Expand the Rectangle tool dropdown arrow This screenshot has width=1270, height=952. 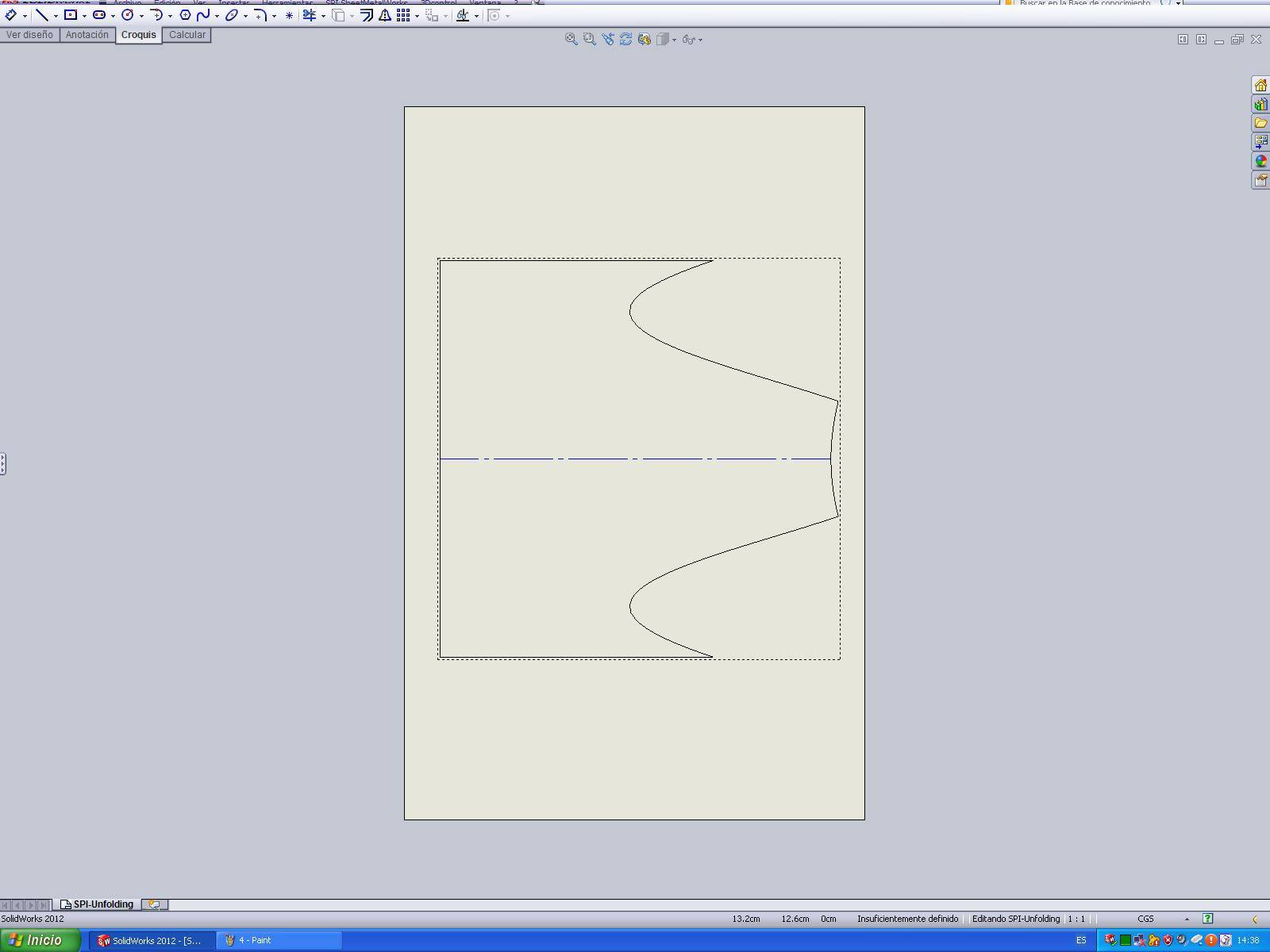click(x=84, y=16)
